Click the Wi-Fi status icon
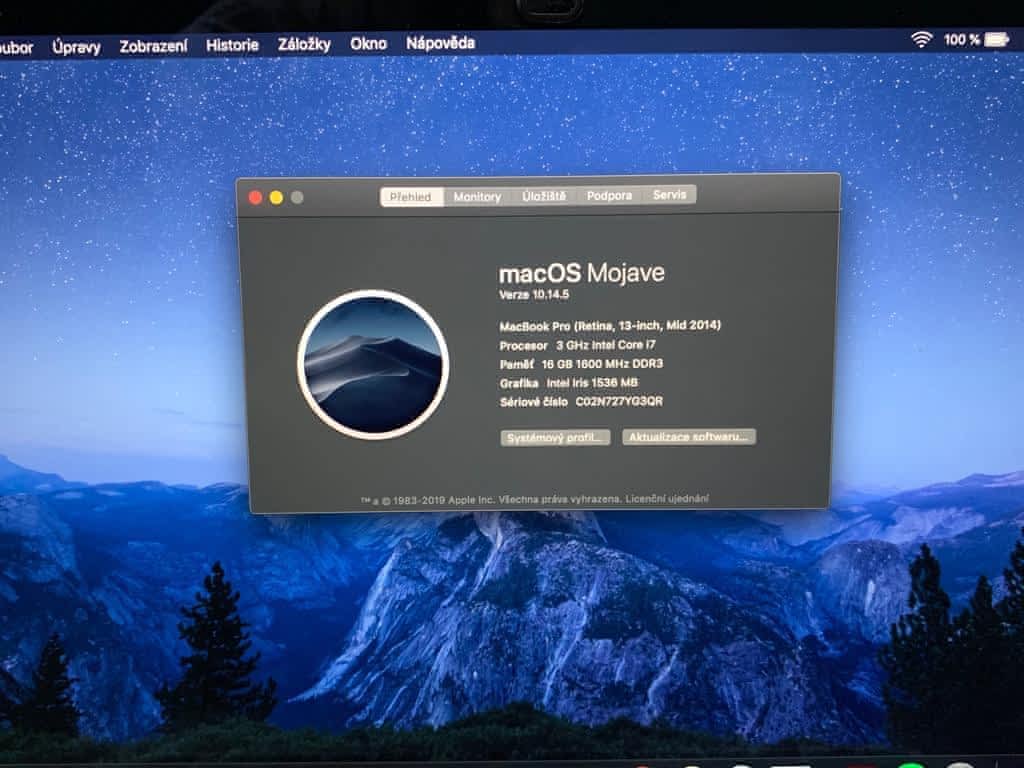This screenshot has height=768, width=1024. pos(921,39)
